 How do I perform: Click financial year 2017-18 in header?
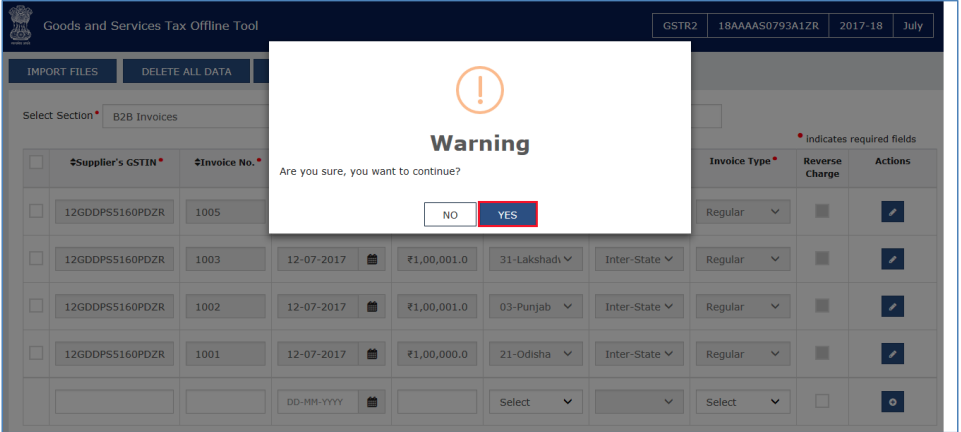(861, 26)
